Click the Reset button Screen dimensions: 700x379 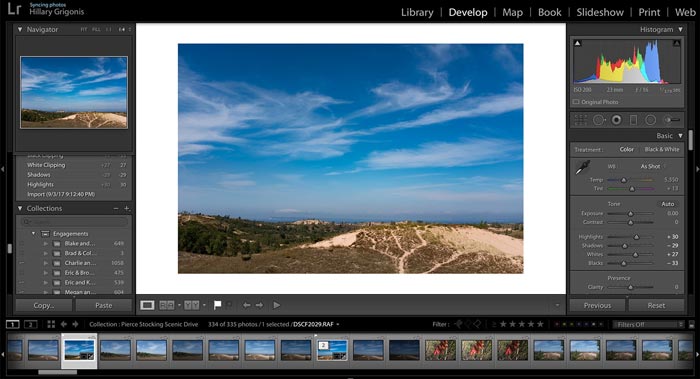point(656,305)
